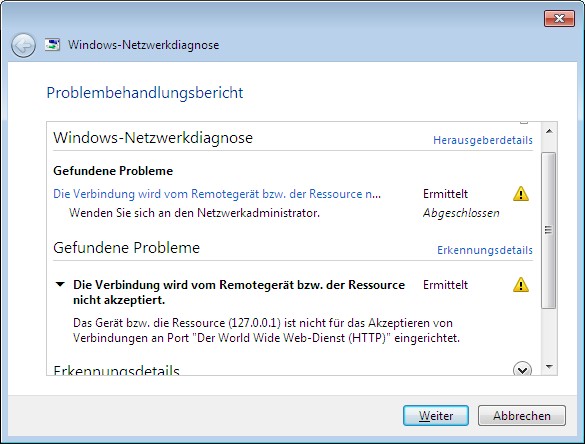Click 'Ermittelt' status beside bold problem heading
The image size is (585, 444).
[x=445, y=285]
